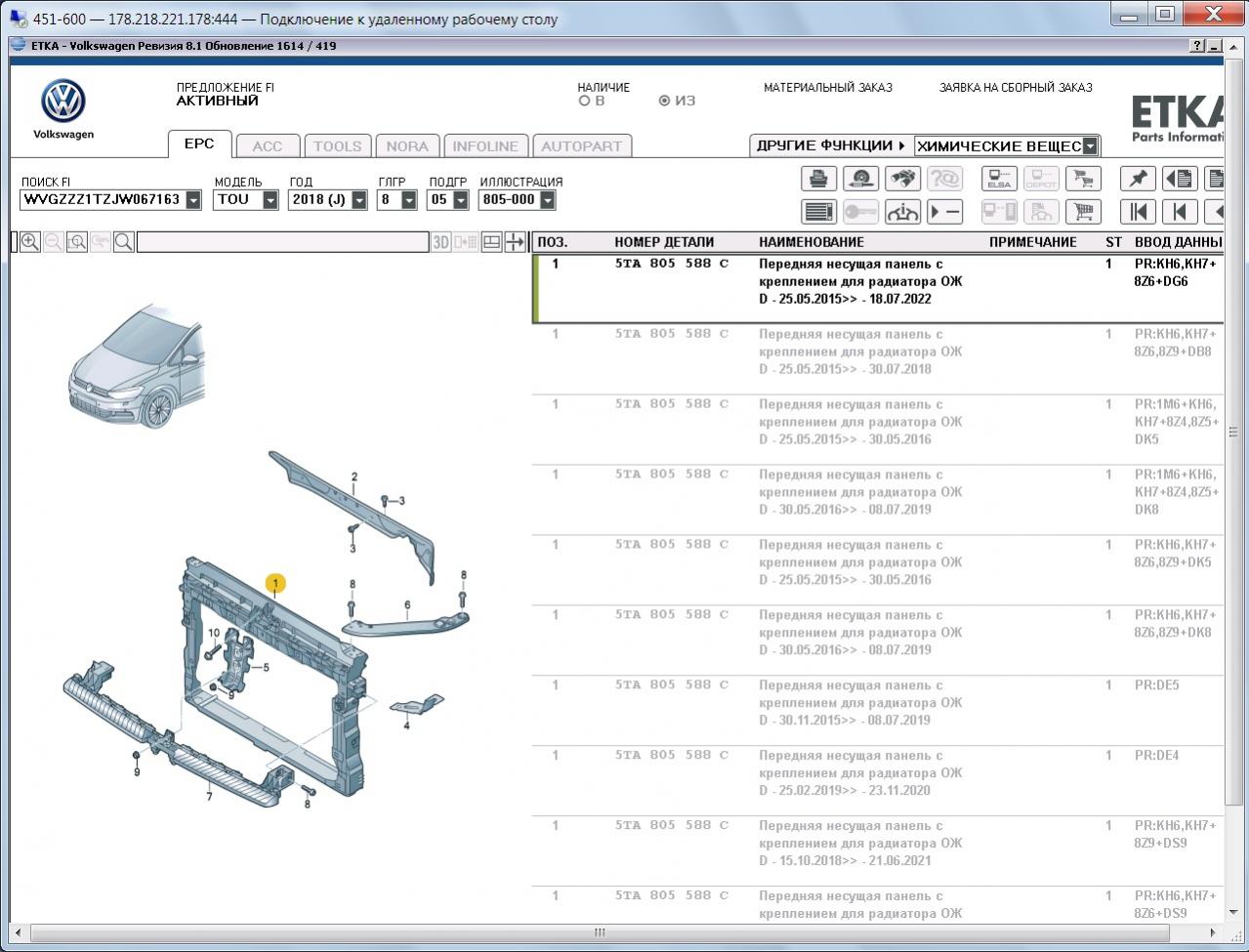
Task: Switch to the TOOLS tab
Action: click(x=338, y=146)
